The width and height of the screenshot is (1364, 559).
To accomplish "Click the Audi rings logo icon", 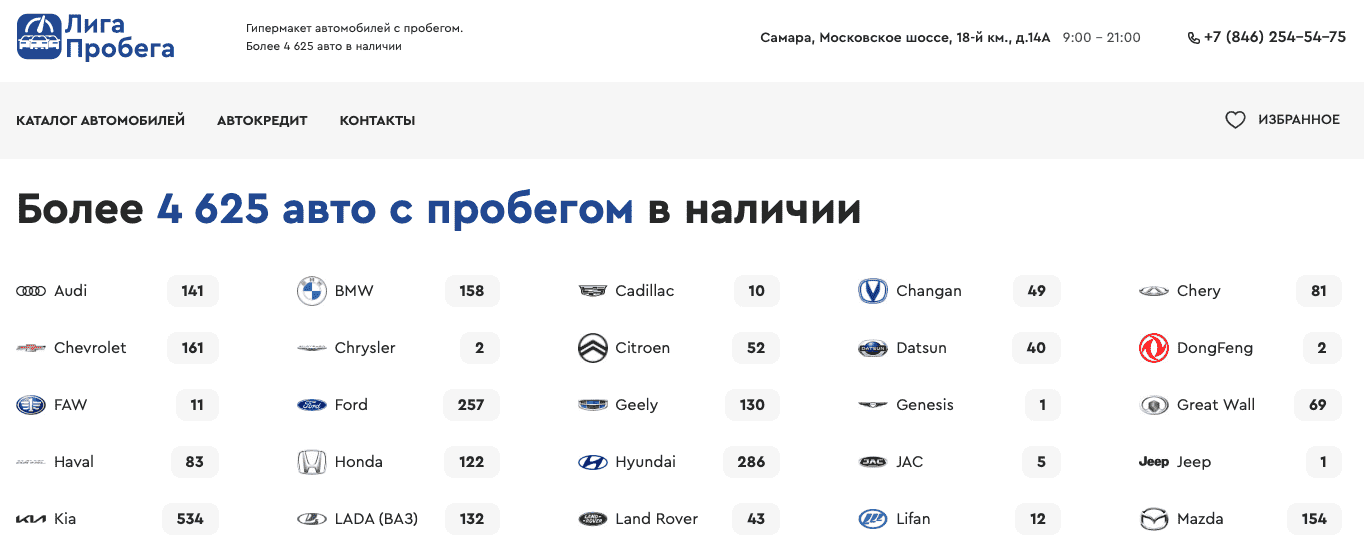I will (x=31, y=291).
